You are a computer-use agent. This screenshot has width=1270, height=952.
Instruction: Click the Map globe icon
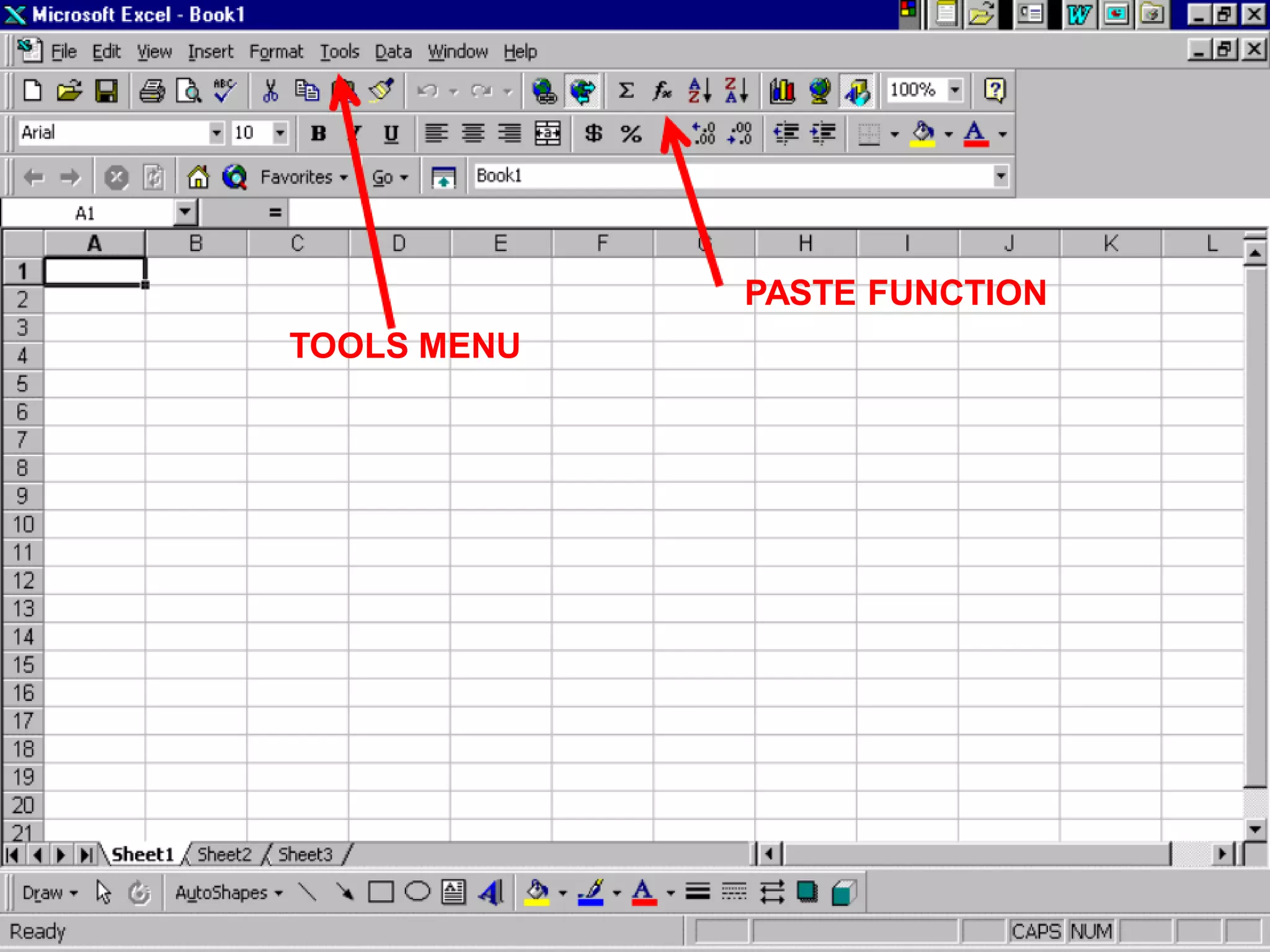[820, 91]
